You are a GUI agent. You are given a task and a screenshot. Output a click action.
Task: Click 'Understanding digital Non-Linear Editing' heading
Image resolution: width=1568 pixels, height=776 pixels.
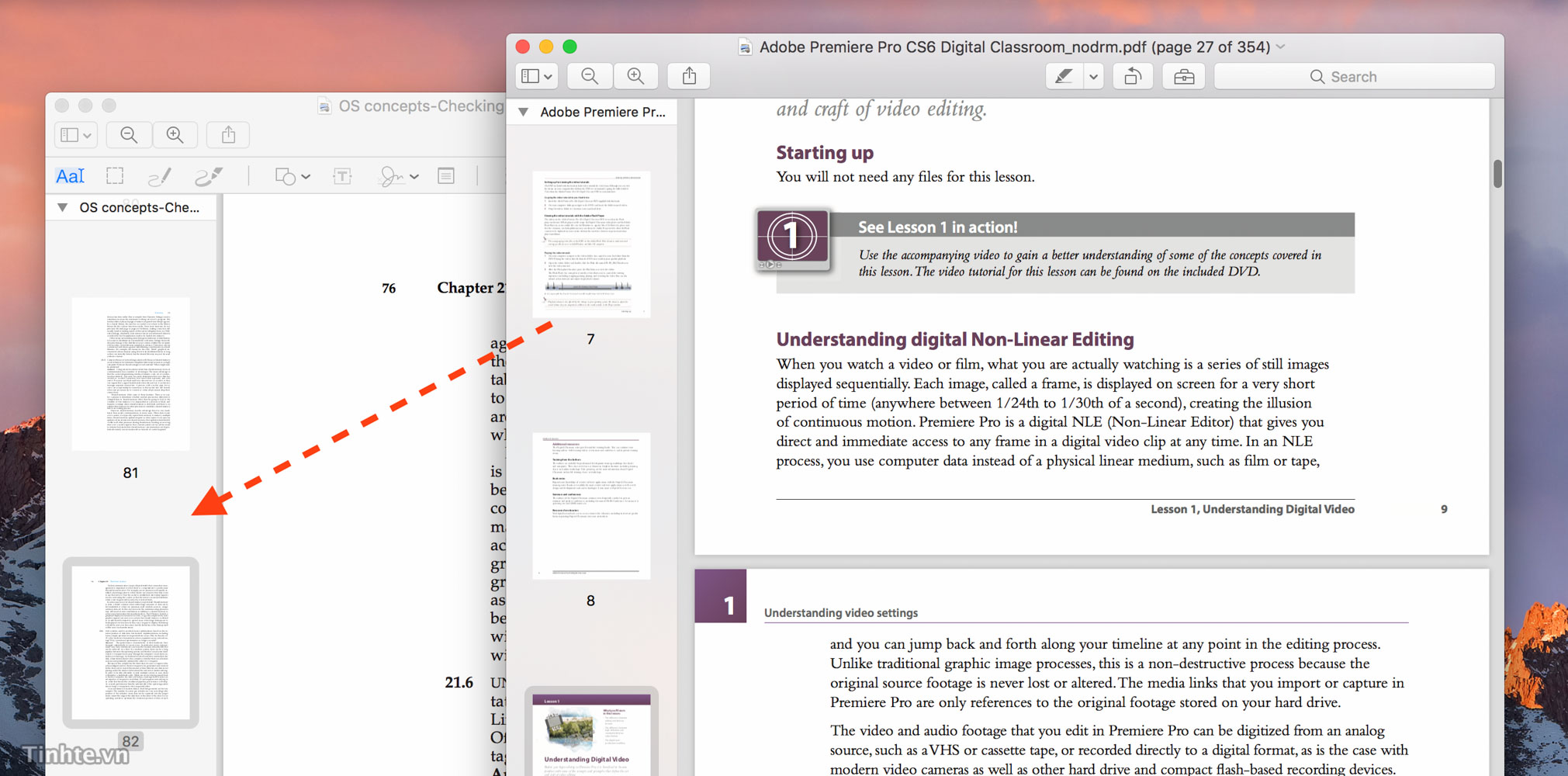pyautogui.click(x=955, y=339)
